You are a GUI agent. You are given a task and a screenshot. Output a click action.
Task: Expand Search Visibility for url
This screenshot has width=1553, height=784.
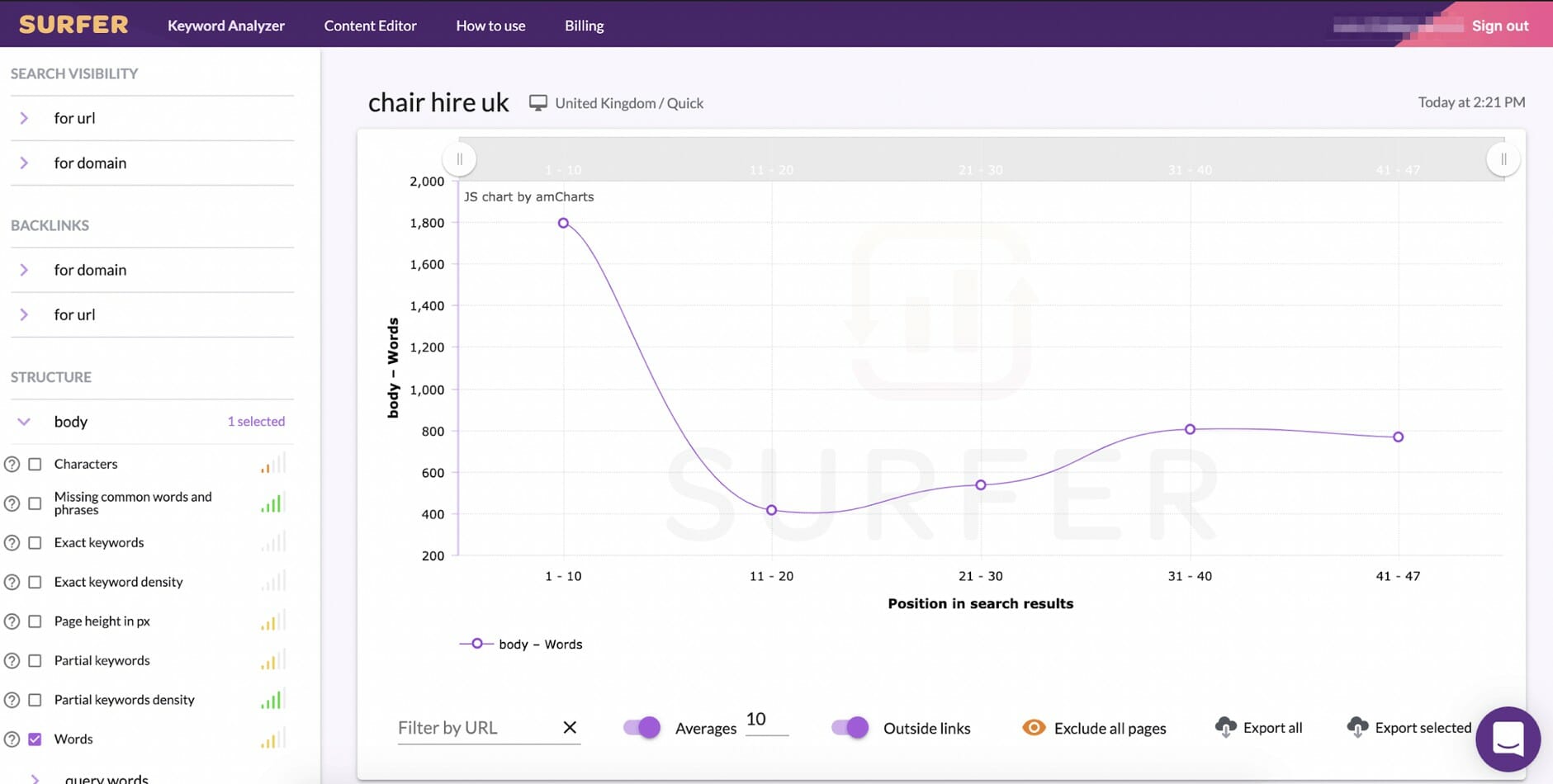[x=24, y=118]
